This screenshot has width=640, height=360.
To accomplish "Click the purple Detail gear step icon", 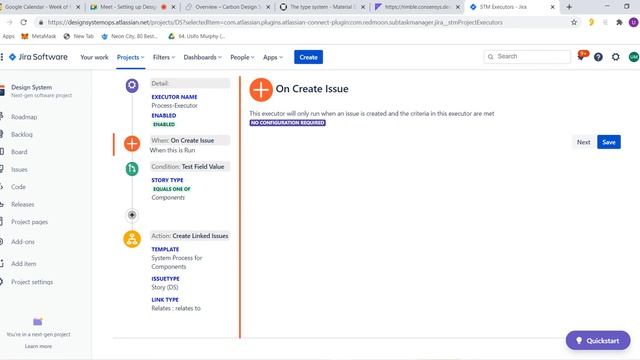I will [x=132, y=85].
